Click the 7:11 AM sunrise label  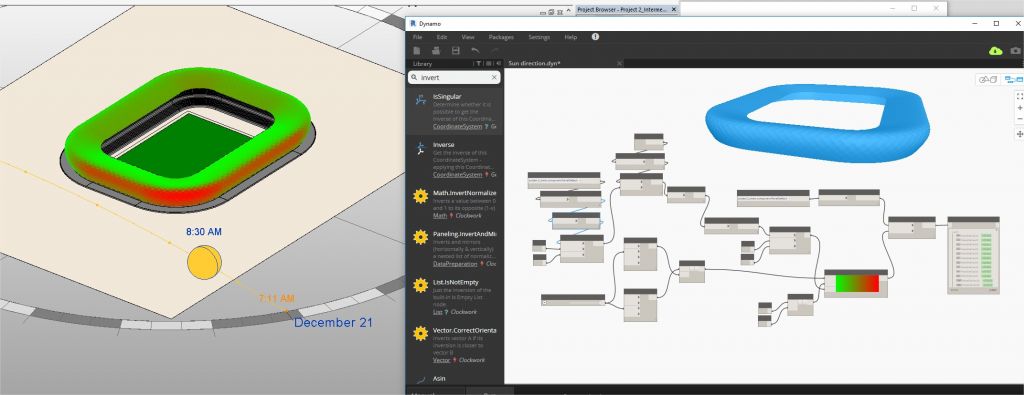[276, 298]
